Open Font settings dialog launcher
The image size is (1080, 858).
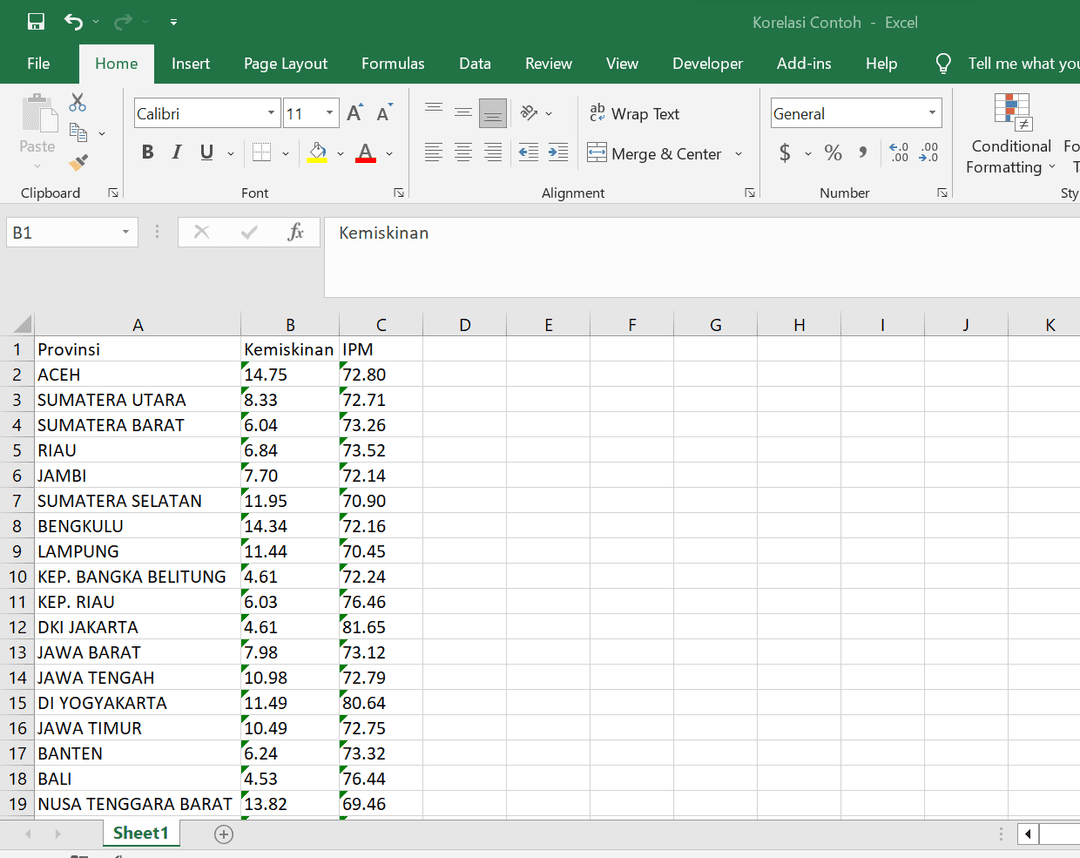coord(398,193)
